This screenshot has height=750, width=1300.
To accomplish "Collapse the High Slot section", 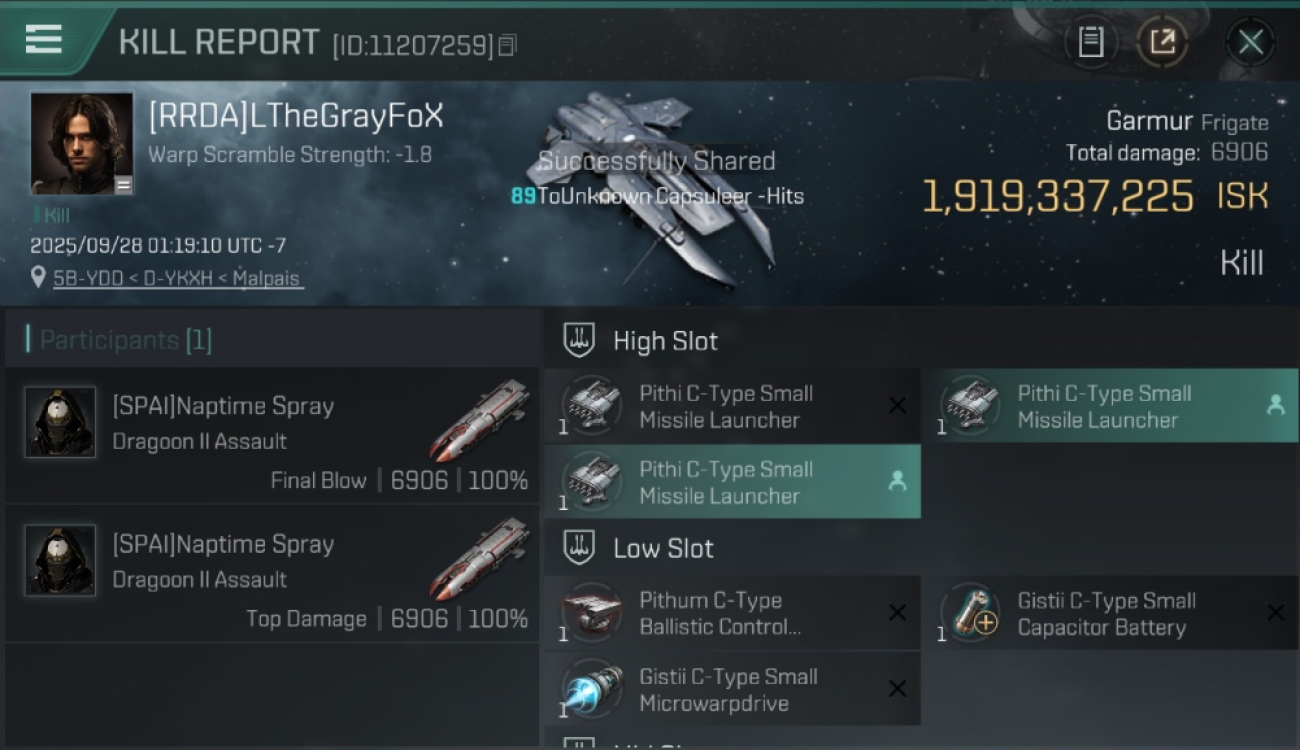I will coord(640,340).
